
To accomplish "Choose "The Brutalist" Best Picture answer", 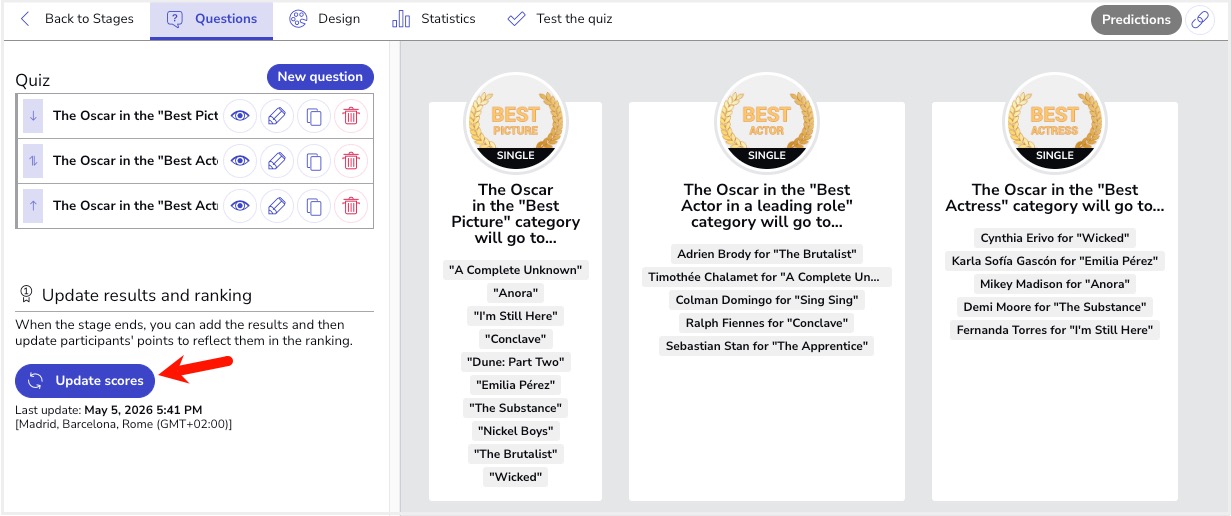I will [515, 454].
